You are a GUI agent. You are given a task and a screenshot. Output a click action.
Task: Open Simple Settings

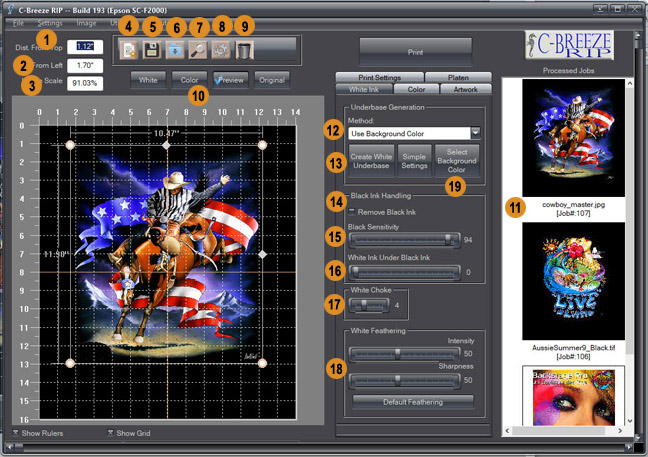tap(414, 161)
